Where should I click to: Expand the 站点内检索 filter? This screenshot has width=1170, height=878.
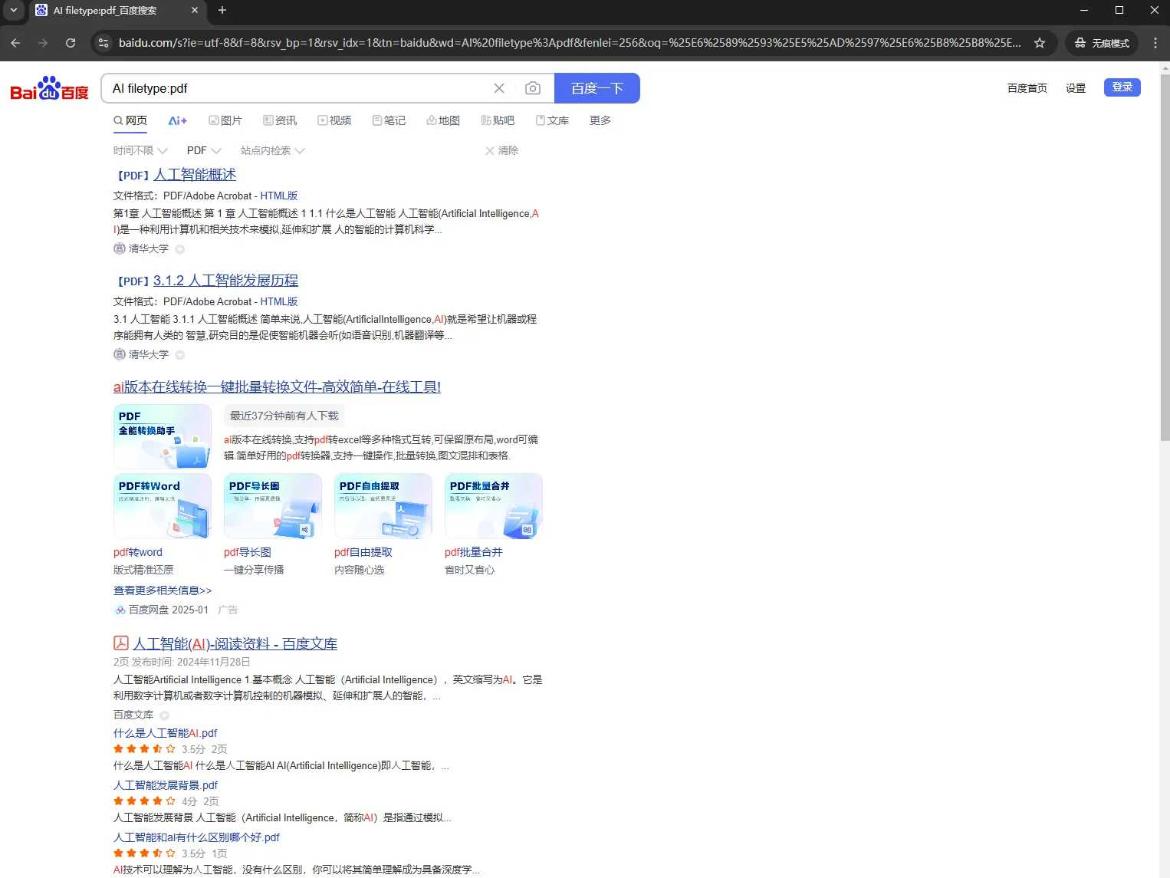point(272,150)
